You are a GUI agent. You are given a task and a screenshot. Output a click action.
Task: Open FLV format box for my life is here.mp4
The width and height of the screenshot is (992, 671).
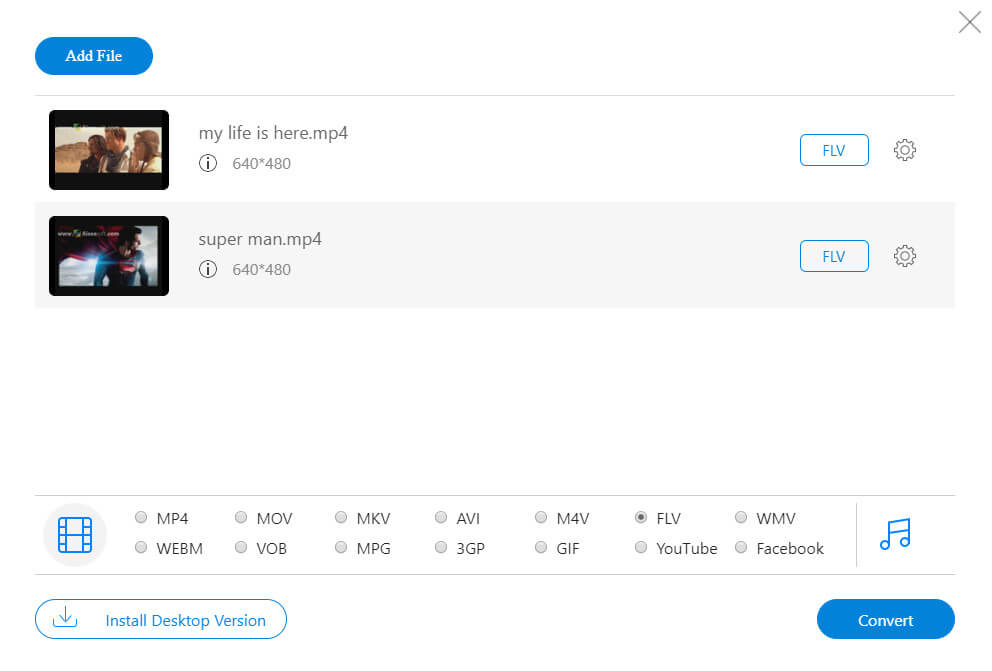[834, 150]
